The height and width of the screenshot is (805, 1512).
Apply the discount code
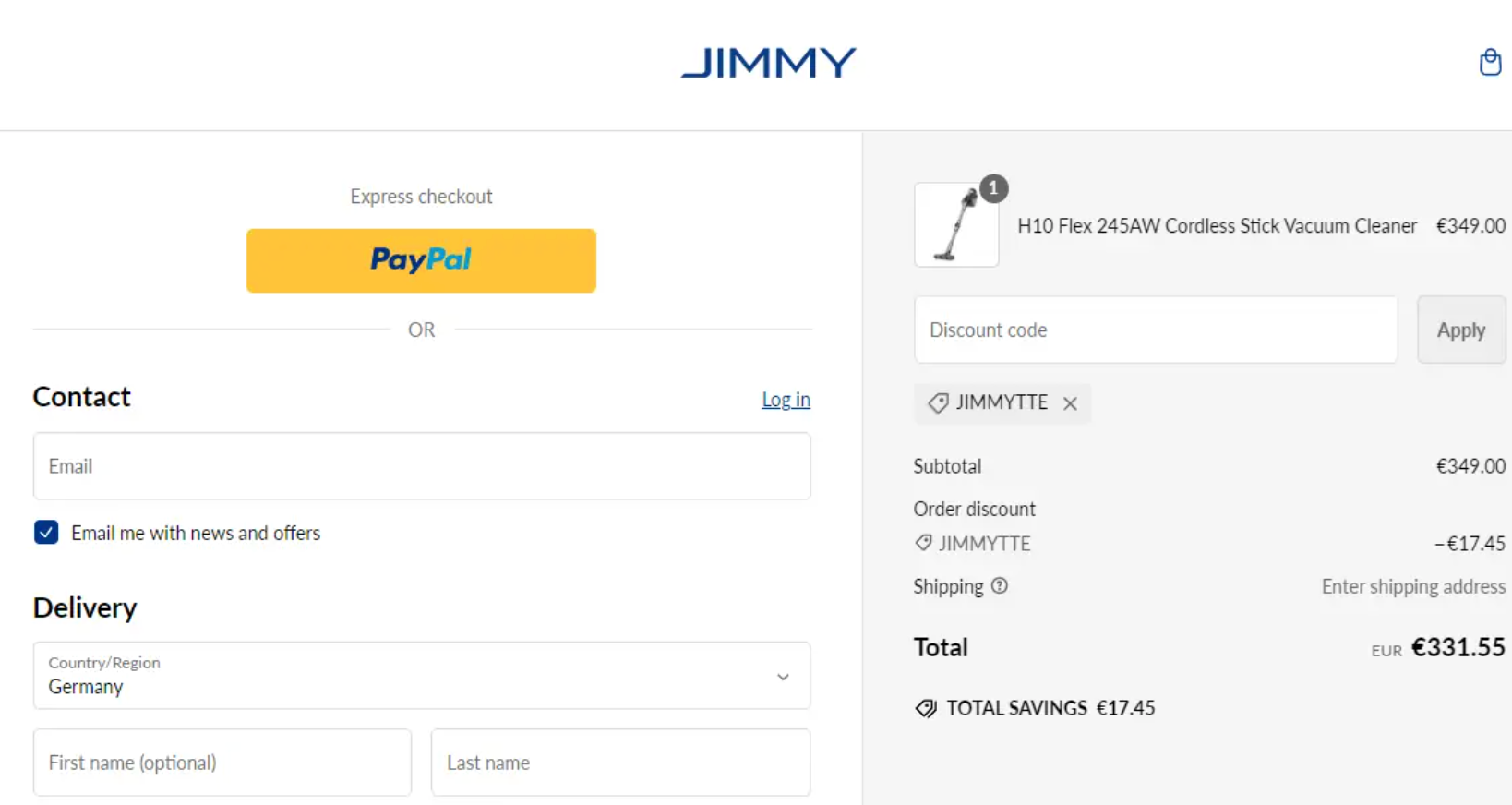click(x=1461, y=330)
